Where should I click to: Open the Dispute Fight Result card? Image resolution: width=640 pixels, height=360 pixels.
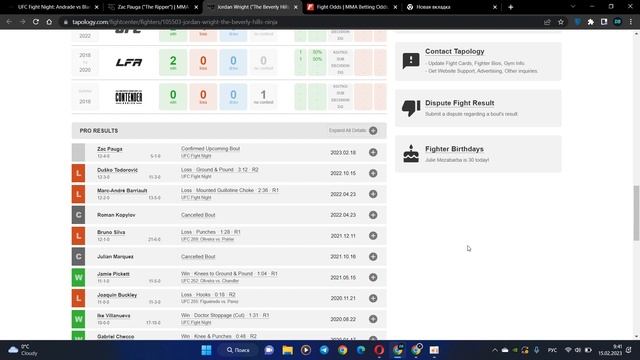tap(478, 108)
